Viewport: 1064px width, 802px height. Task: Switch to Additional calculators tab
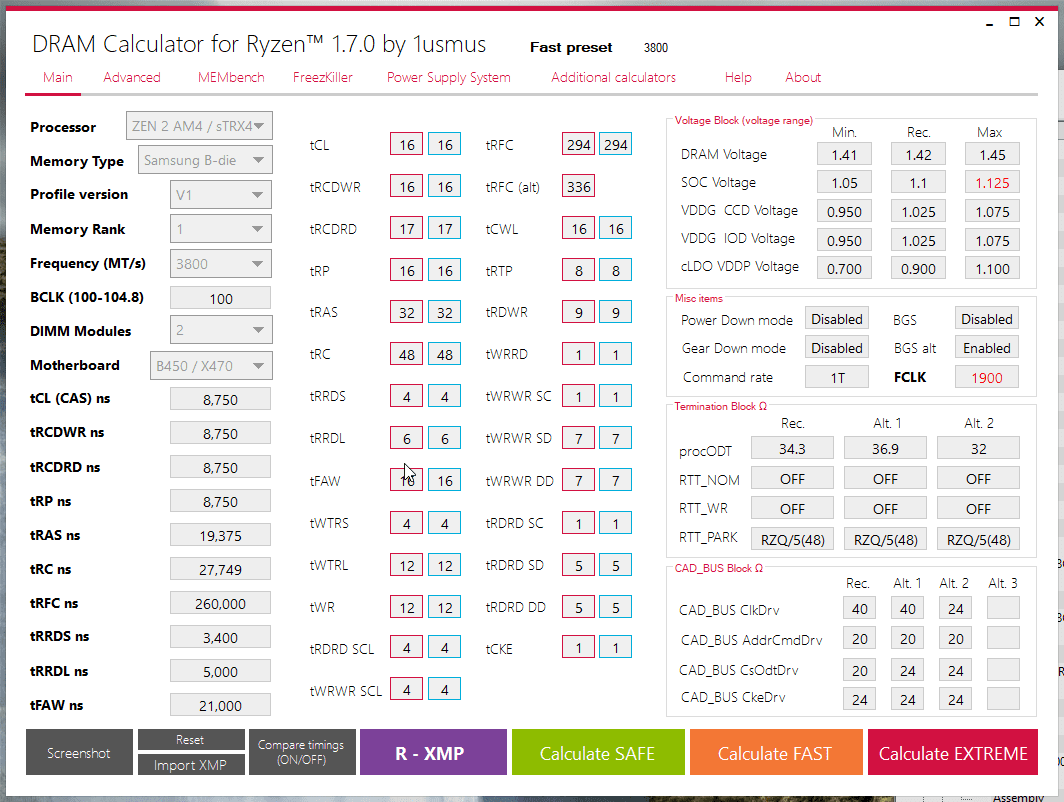(613, 77)
